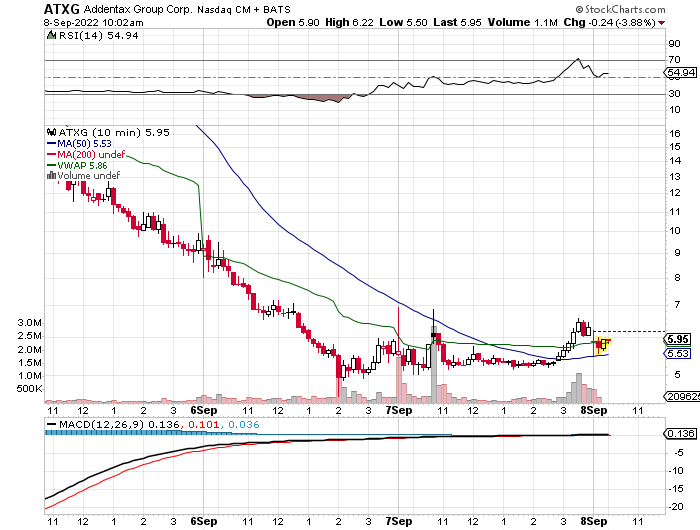Click the Volume undef legend label

pos(88,175)
